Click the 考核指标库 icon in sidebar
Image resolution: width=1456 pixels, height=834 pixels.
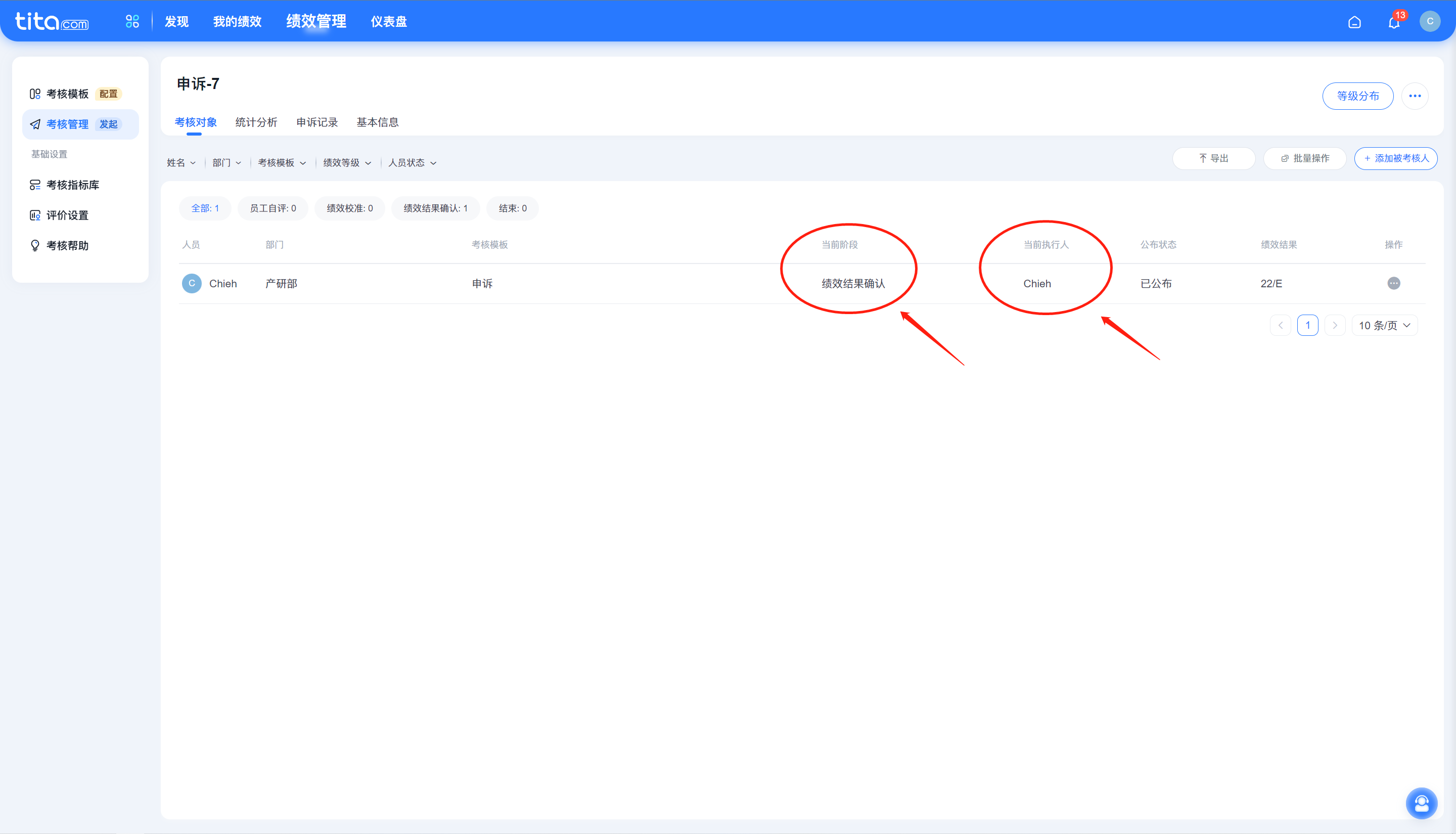[x=35, y=184]
